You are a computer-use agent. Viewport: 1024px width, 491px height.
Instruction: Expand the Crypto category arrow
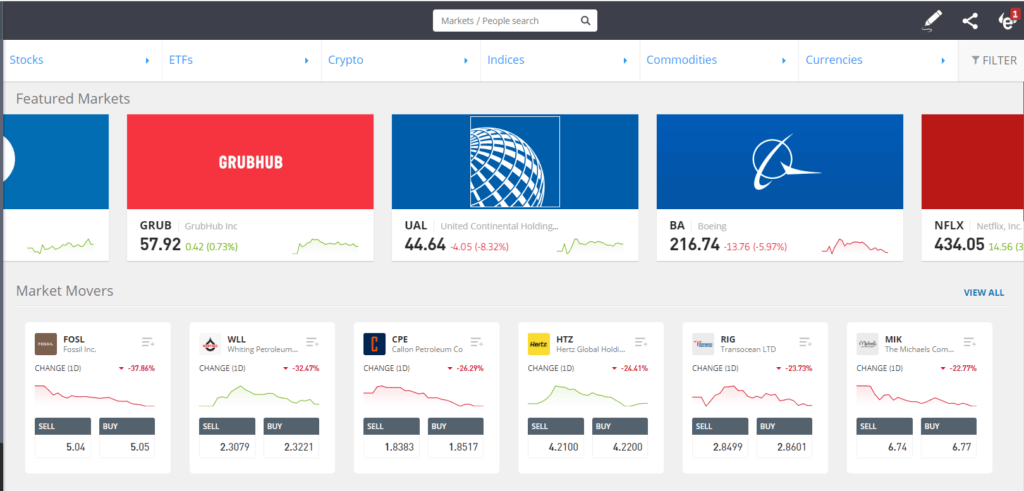pyautogui.click(x=466, y=61)
